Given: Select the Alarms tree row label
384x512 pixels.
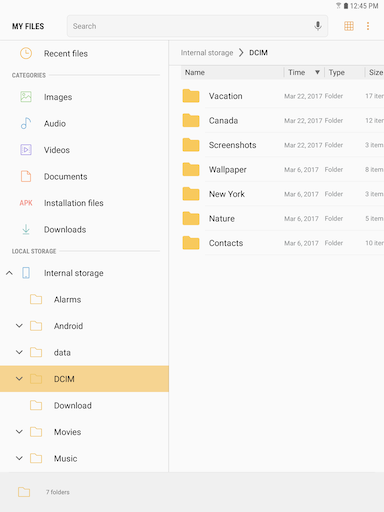Looking at the screenshot, I should click(x=68, y=300).
